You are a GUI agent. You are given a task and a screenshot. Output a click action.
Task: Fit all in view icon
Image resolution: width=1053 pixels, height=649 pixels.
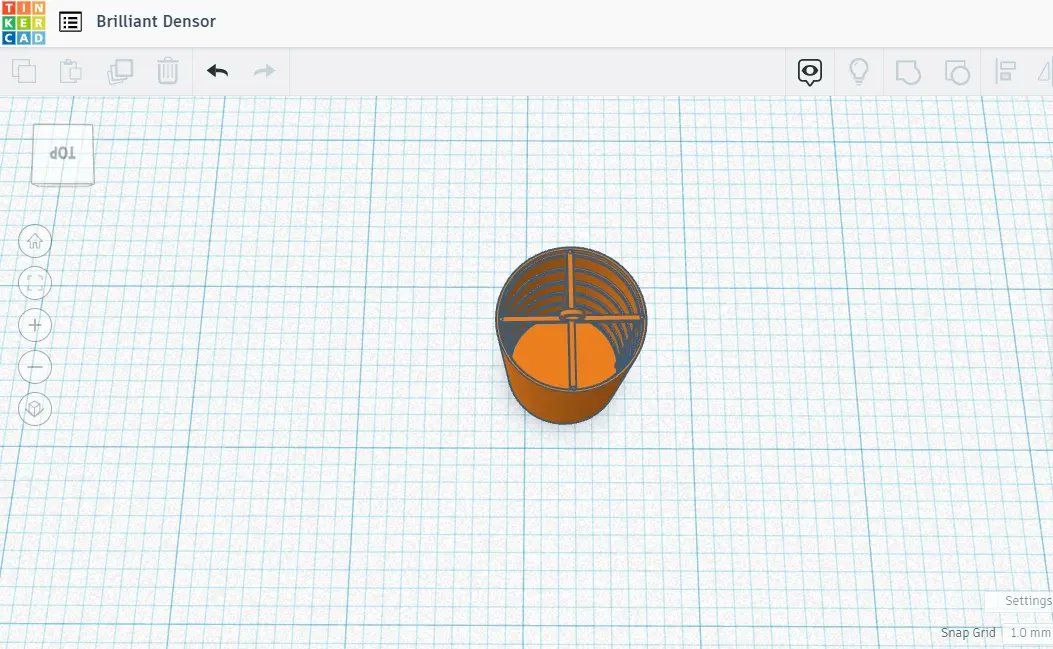pos(35,283)
